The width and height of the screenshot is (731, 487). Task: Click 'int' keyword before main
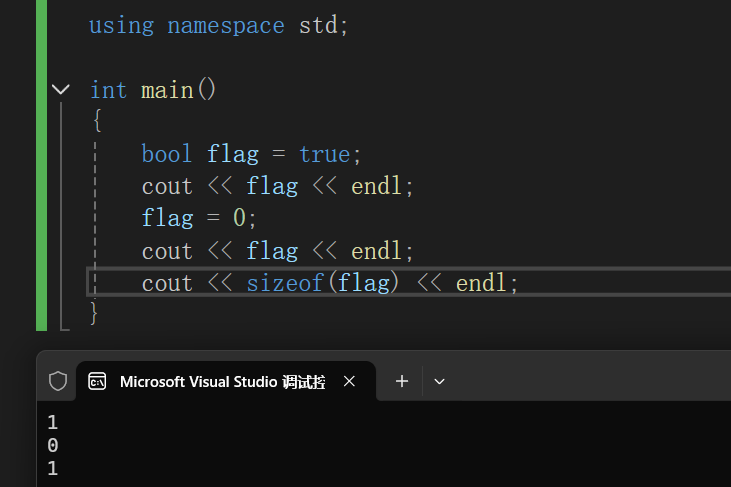[x=108, y=90]
